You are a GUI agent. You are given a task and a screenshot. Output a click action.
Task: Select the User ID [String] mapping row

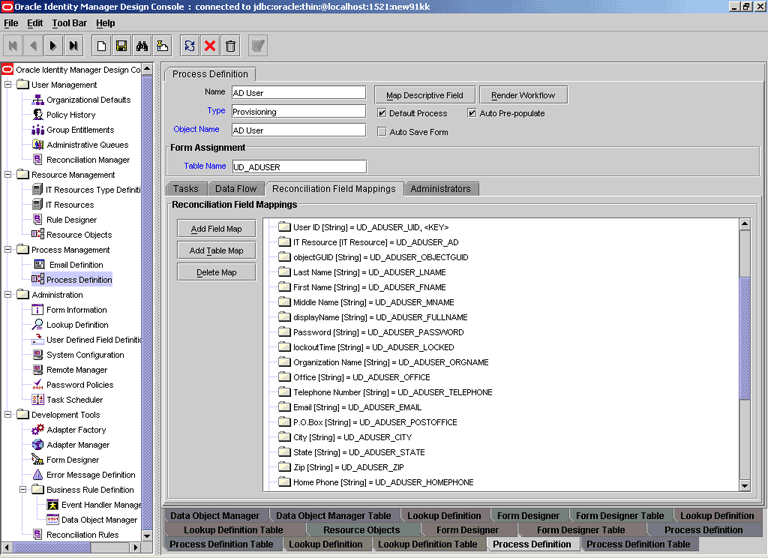coord(363,227)
